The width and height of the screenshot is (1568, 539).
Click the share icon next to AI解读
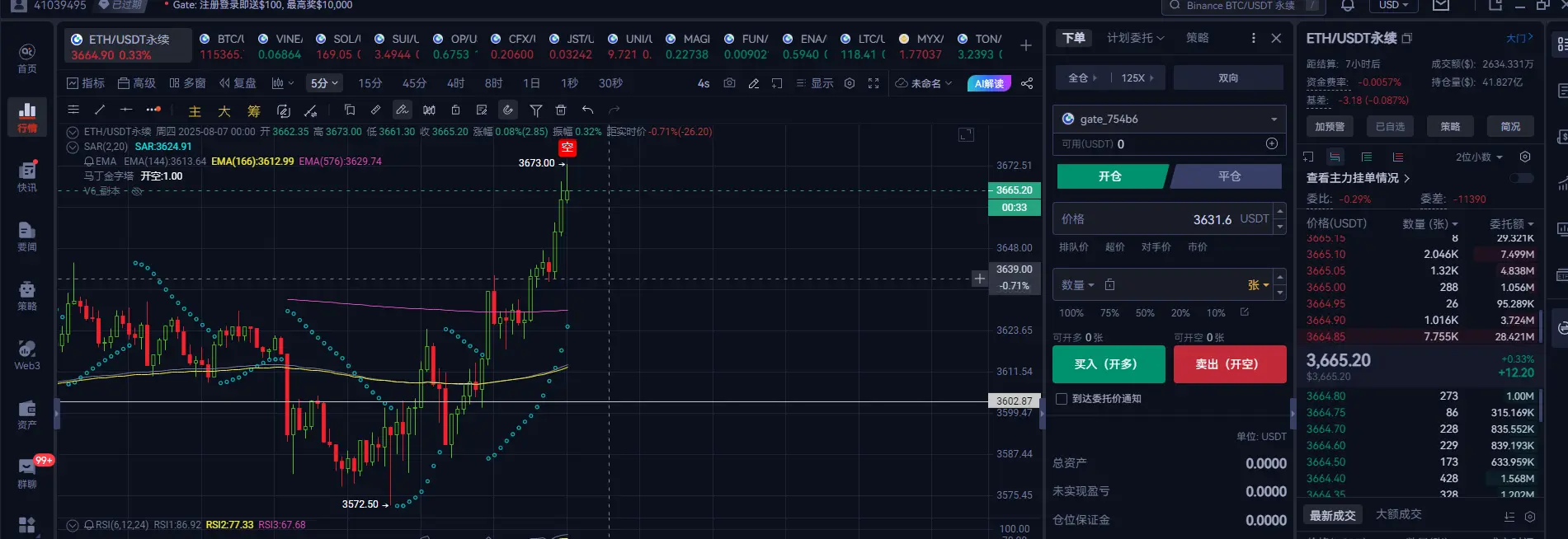click(x=1027, y=83)
